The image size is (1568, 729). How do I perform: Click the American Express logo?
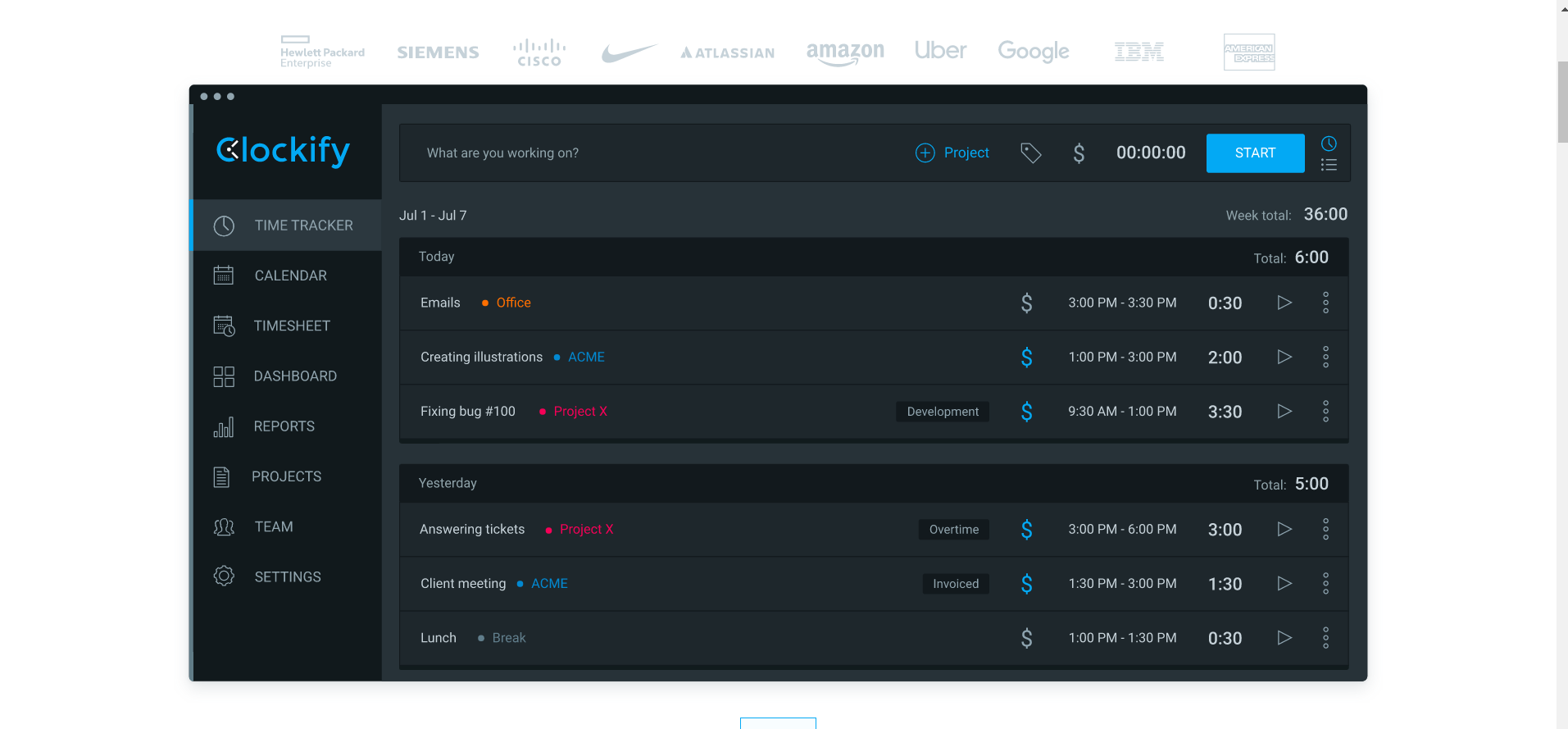tap(1249, 52)
